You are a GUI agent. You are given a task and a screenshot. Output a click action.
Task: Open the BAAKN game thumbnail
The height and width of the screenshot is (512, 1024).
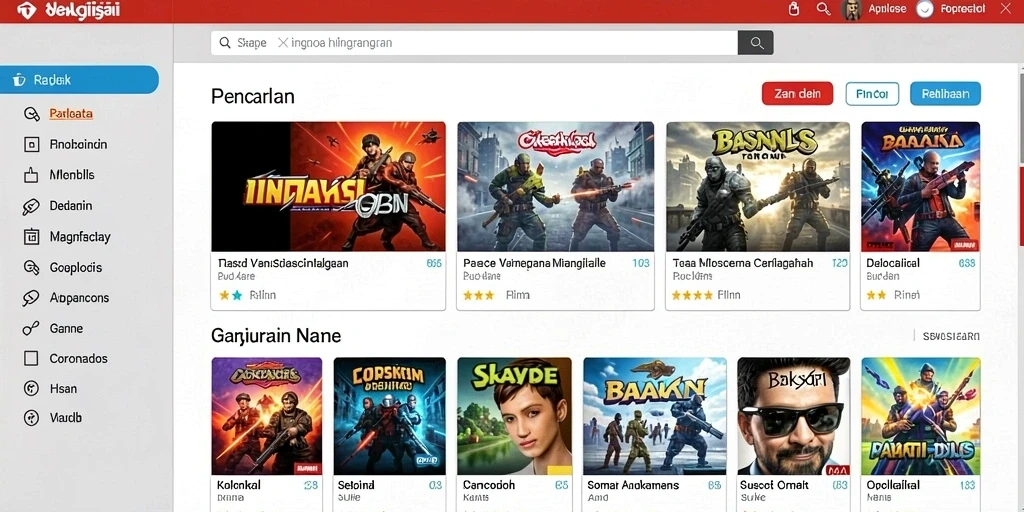click(x=655, y=416)
